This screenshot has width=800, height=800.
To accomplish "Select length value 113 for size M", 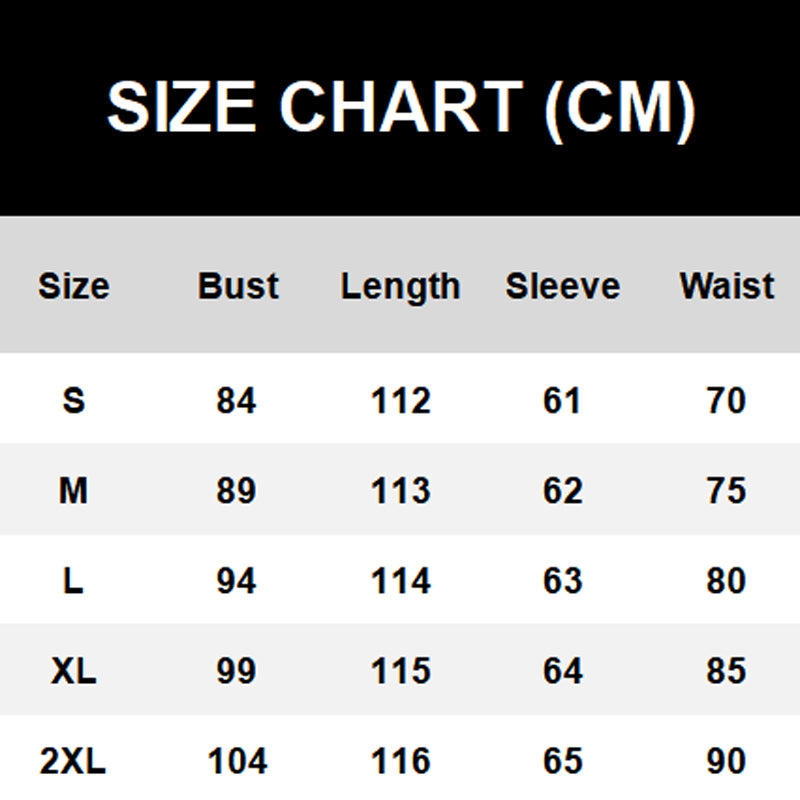I will point(400,491).
